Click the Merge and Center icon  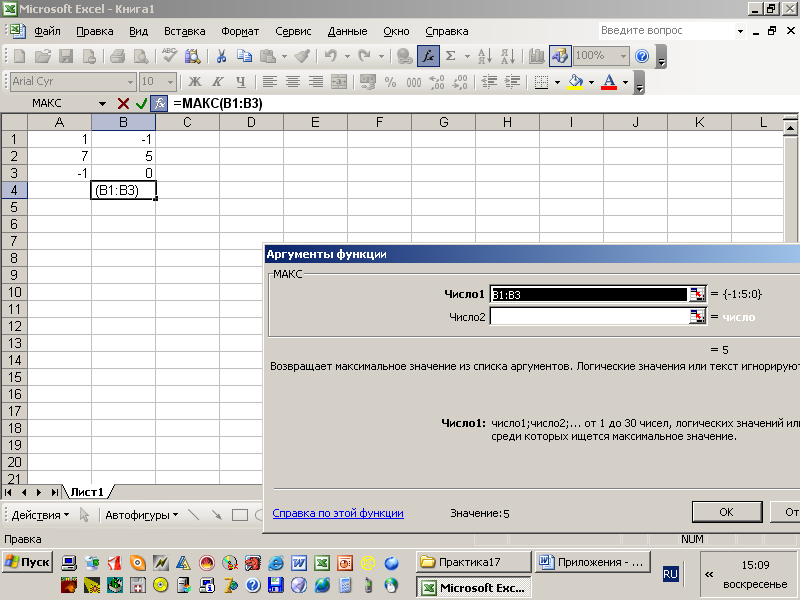(x=339, y=82)
